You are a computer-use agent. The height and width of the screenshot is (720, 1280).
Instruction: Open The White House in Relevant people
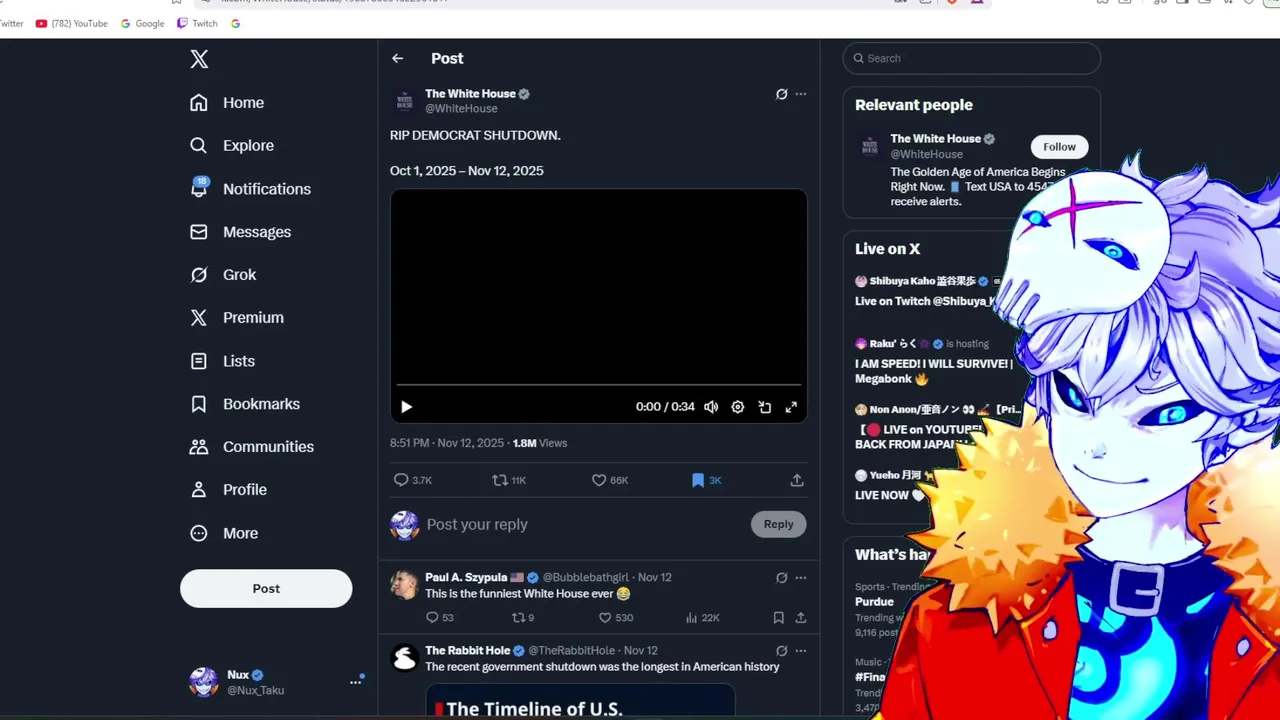coord(936,139)
